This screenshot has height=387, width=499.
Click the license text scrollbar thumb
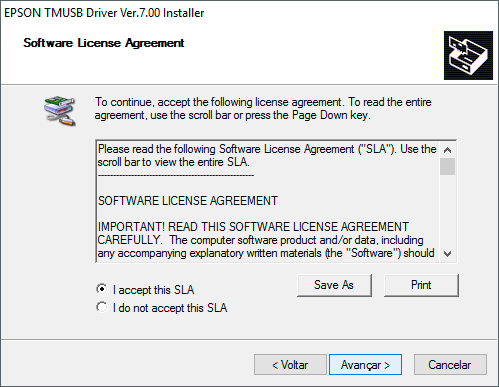click(x=448, y=166)
